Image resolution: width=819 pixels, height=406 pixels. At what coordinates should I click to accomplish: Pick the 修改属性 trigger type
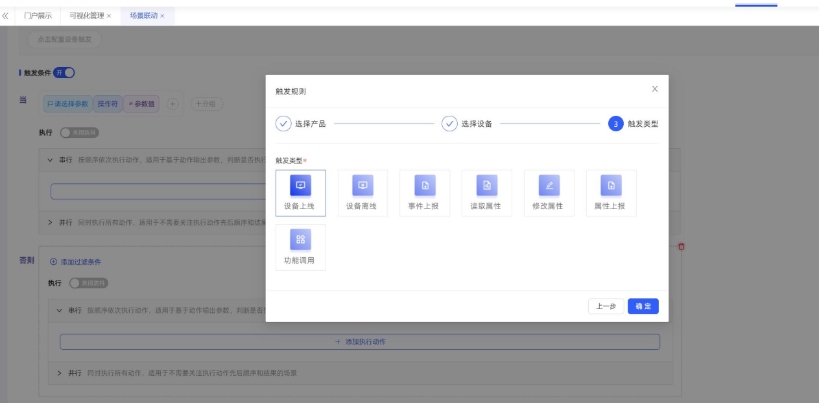coord(549,193)
